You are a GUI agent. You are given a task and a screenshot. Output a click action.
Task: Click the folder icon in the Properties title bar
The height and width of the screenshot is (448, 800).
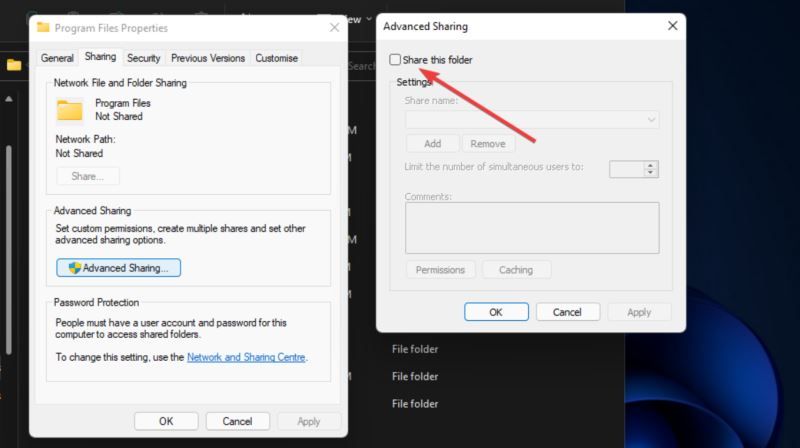click(43, 28)
